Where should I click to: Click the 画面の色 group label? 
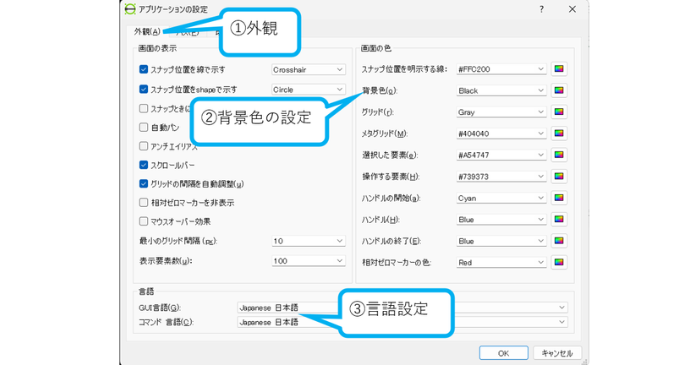pos(376,48)
